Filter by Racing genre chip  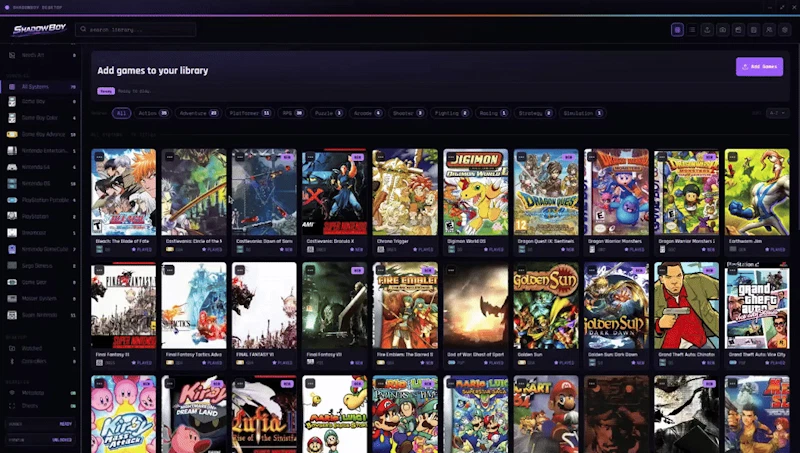point(493,113)
